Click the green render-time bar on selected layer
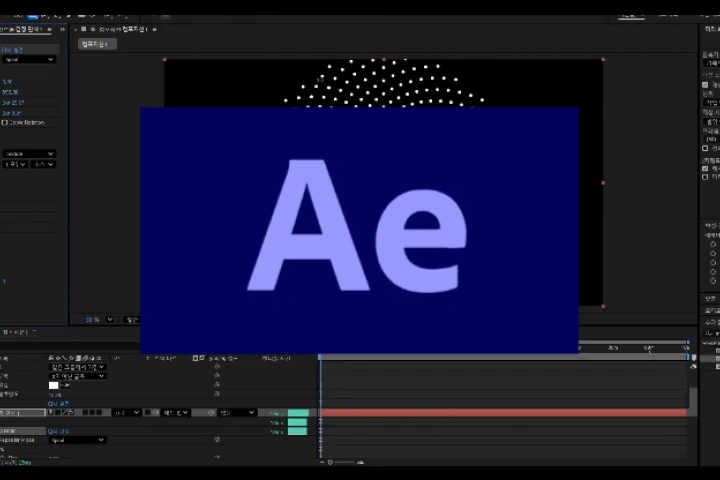The width and height of the screenshot is (720, 480). click(298, 413)
